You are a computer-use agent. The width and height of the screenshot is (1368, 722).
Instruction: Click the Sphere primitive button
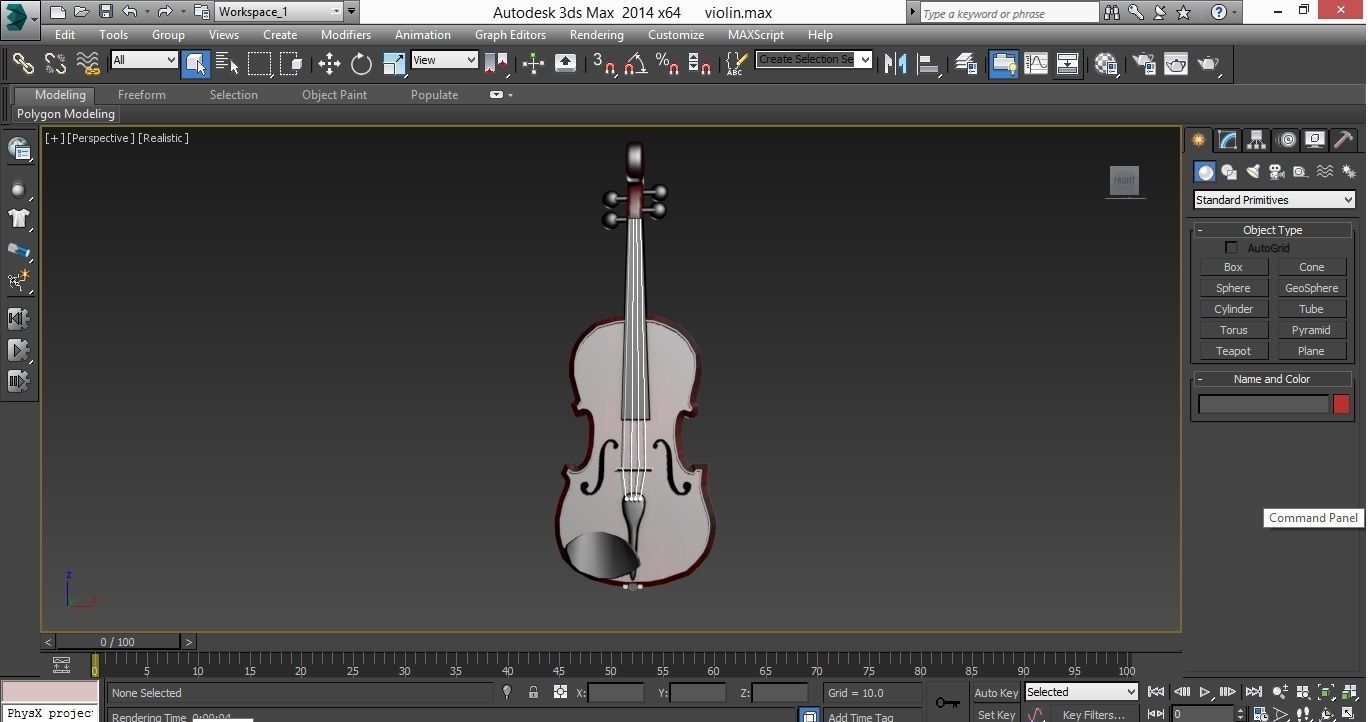click(x=1233, y=288)
